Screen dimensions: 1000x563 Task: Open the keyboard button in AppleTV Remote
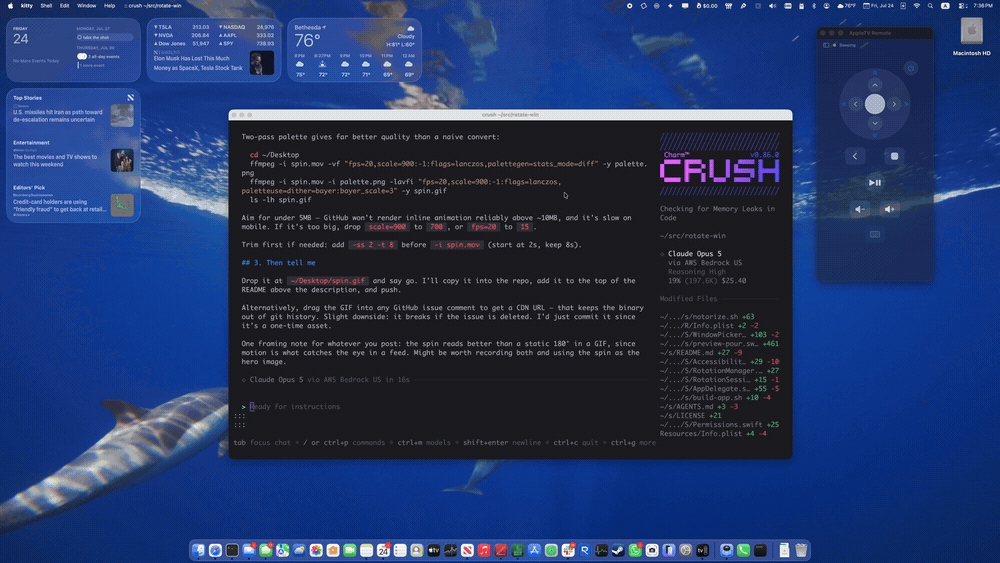tap(875, 235)
